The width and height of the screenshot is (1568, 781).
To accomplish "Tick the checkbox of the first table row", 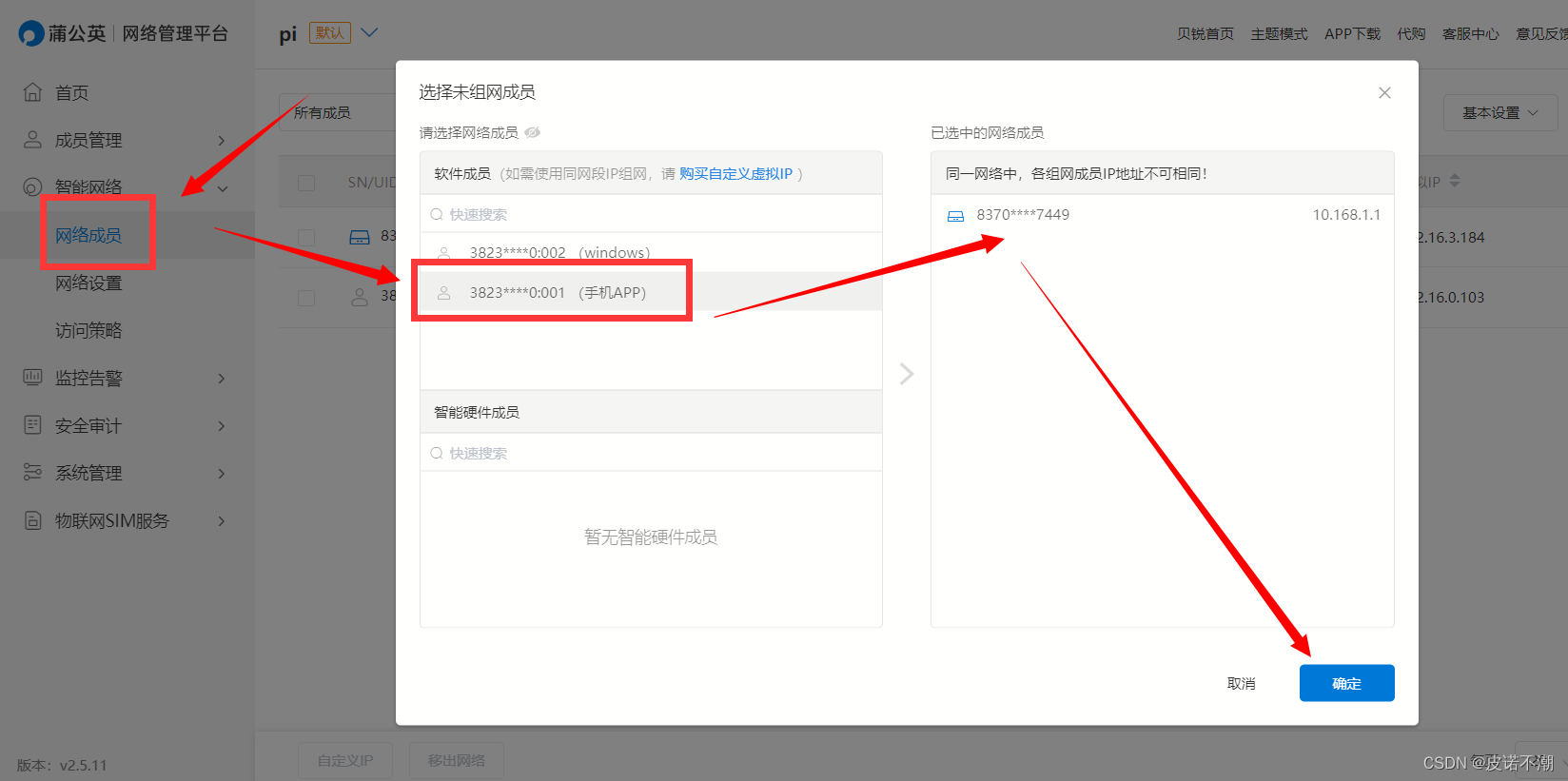I will (x=306, y=237).
